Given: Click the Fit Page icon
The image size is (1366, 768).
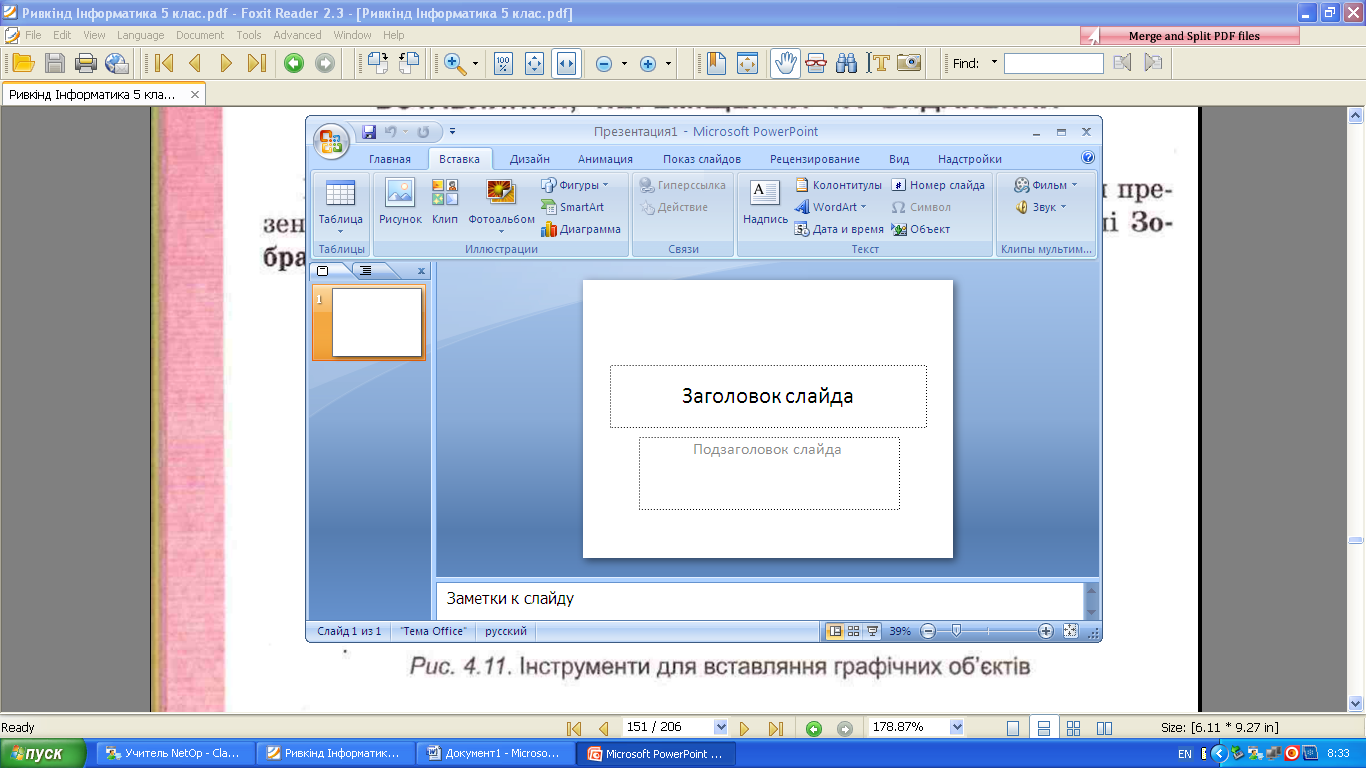Looking at the screenshot, I should [x=534, y=63].
